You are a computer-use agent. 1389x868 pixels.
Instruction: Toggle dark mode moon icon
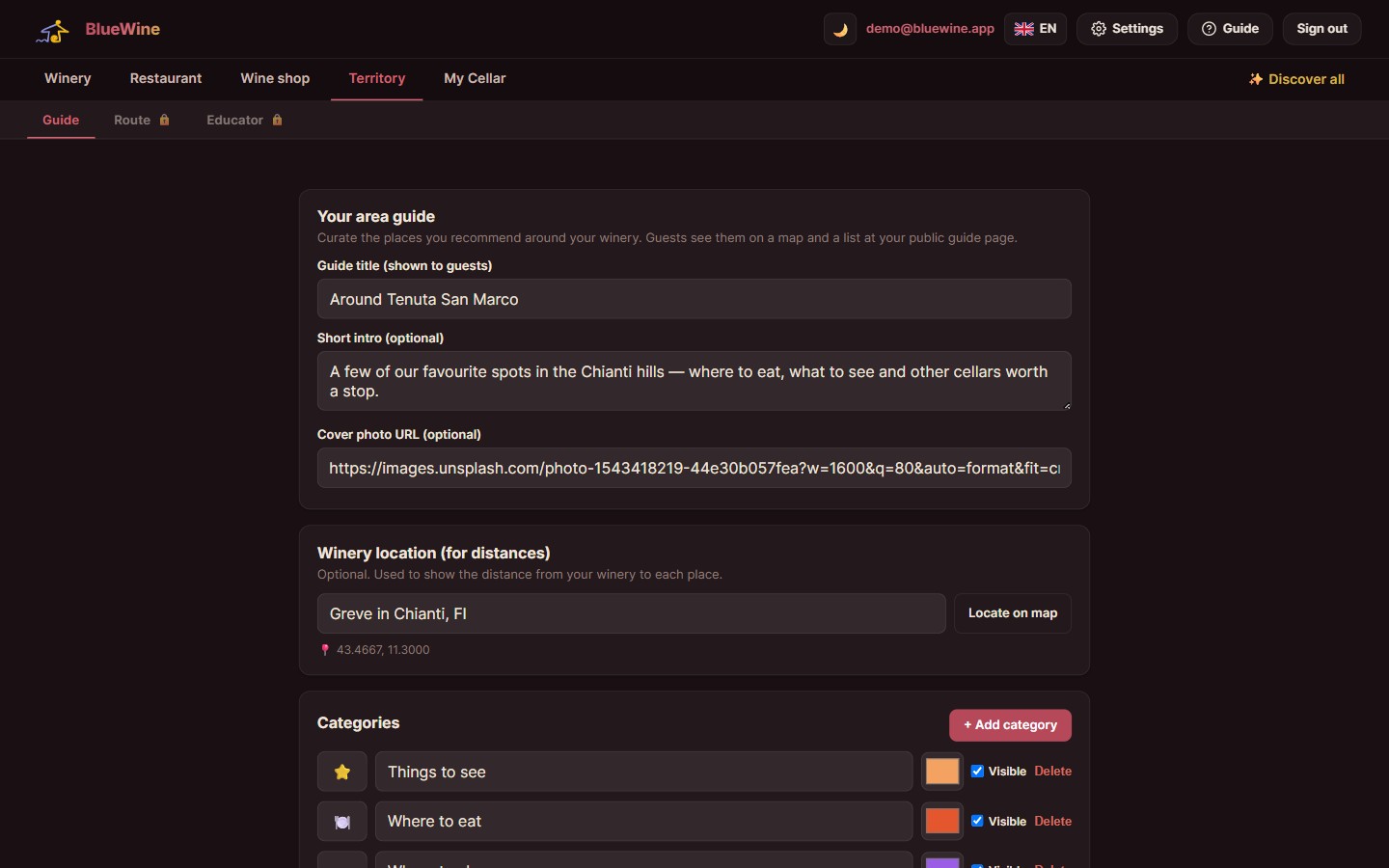point(840,29)
